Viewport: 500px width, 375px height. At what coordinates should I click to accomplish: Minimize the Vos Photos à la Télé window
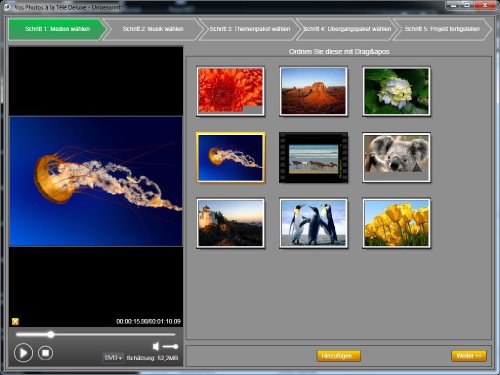(453, 5)
